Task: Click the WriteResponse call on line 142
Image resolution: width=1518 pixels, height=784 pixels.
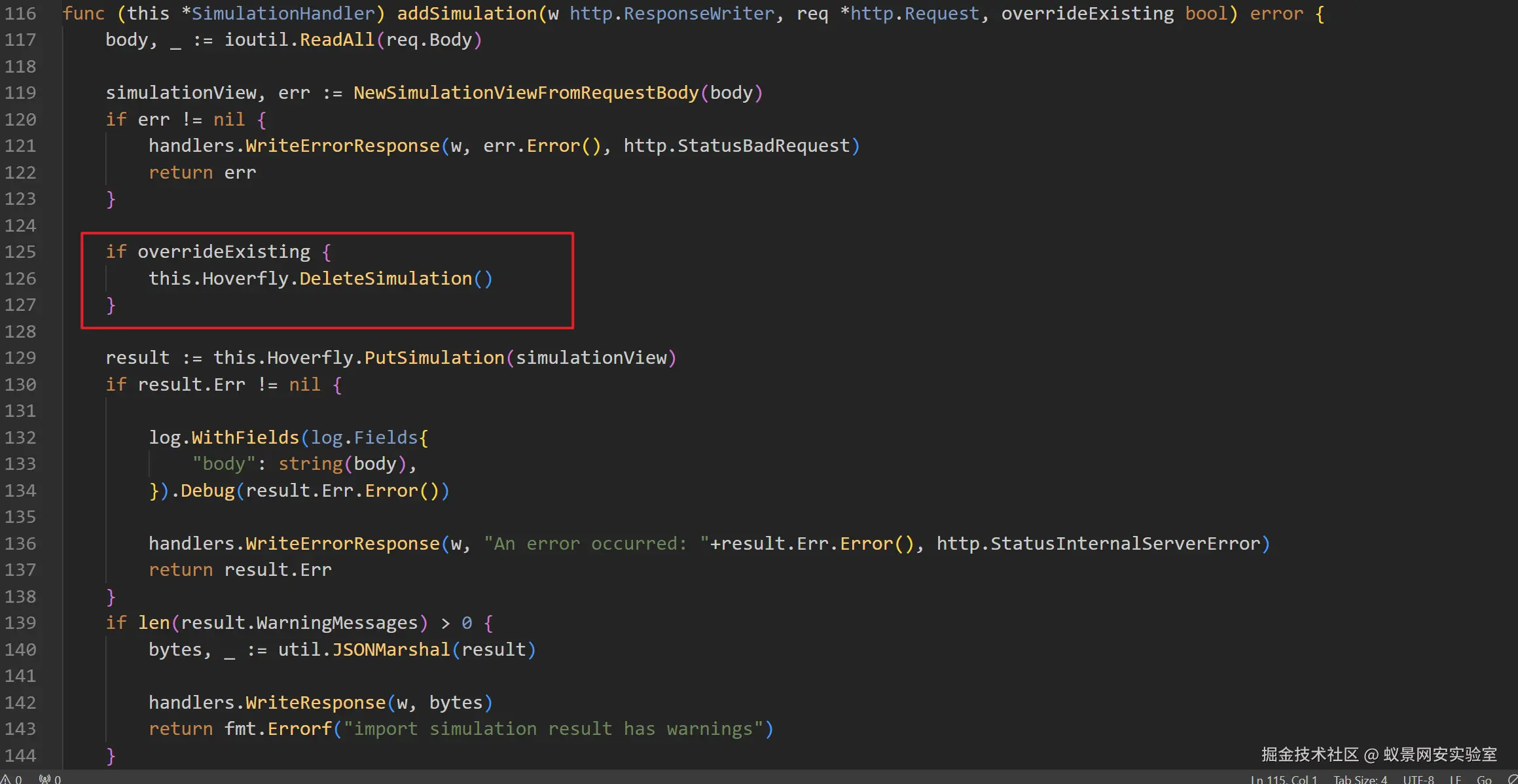Action: pyautogui.click(x=315, y=703)
